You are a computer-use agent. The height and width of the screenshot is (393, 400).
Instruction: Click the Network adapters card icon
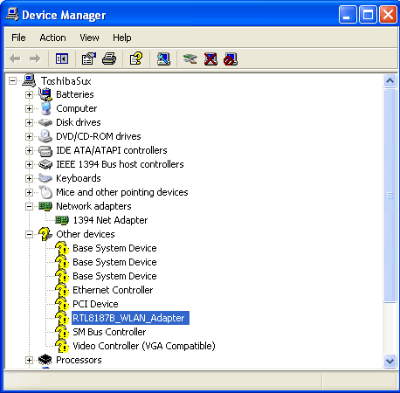[x=45, y=207]
